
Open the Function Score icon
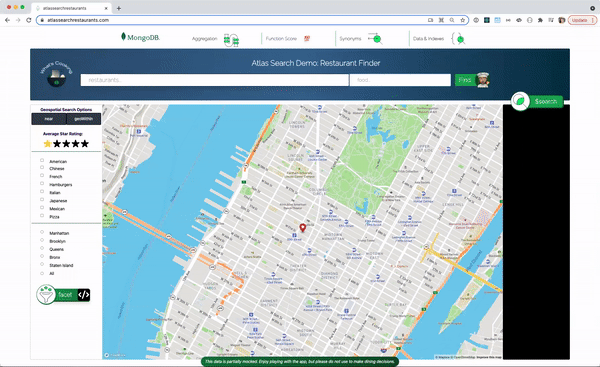click(307, 38)
